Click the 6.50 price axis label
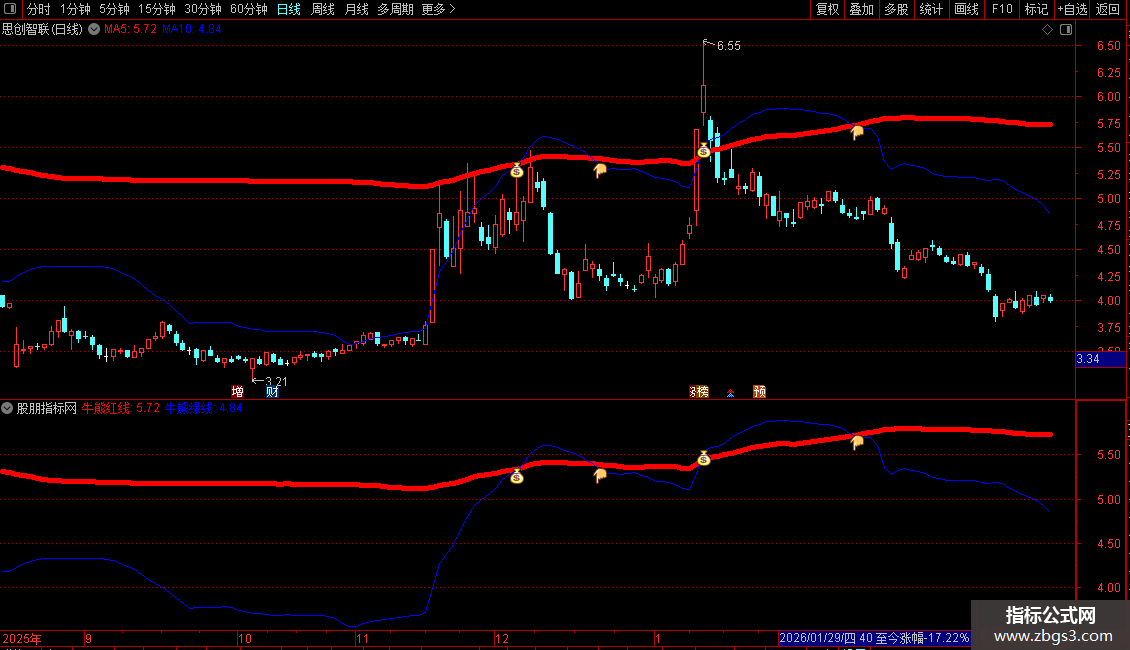This screenshot has height=650, width=1130. click(x=1108, y=45)
